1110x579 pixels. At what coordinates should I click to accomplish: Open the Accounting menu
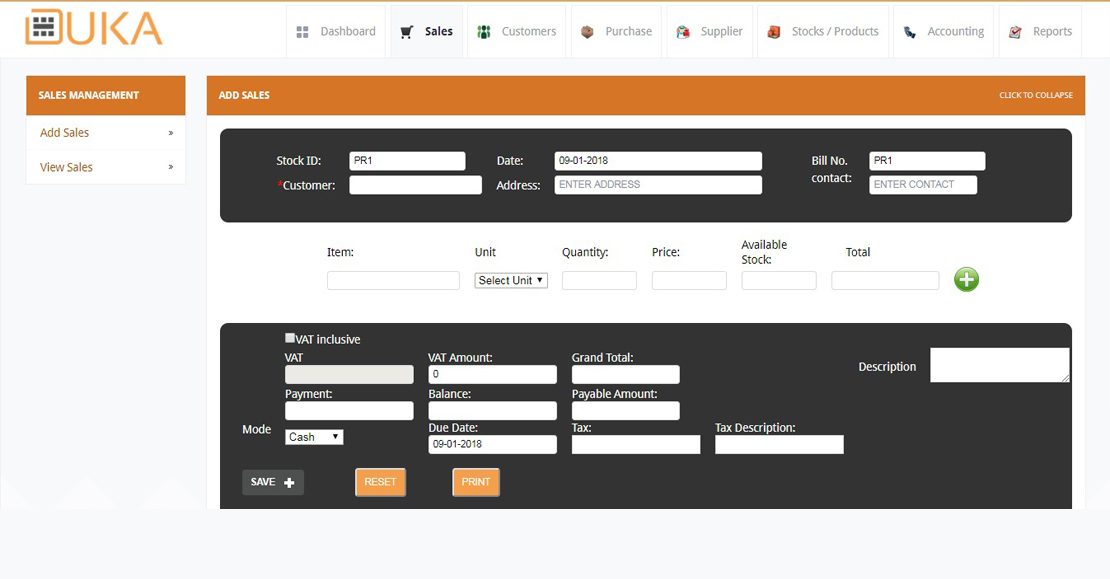tap(944, 32)
